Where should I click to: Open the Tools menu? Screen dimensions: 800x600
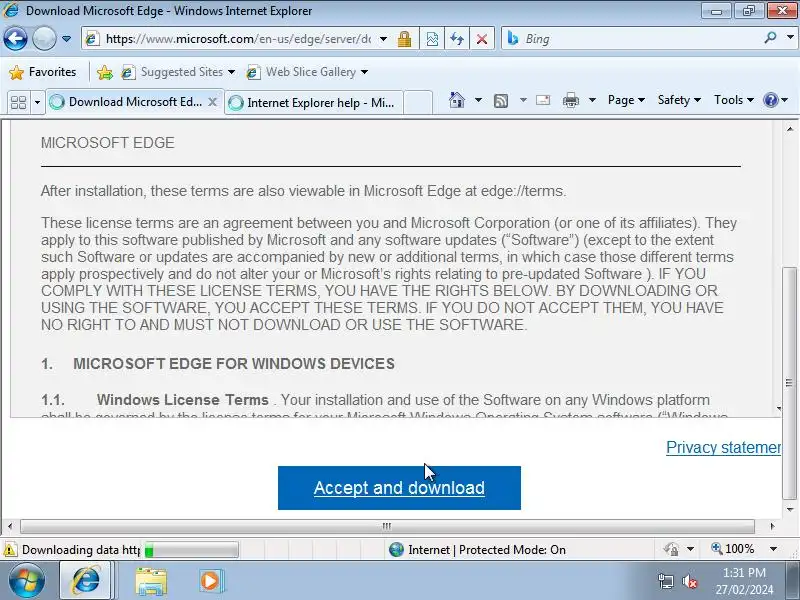(734, 100)
